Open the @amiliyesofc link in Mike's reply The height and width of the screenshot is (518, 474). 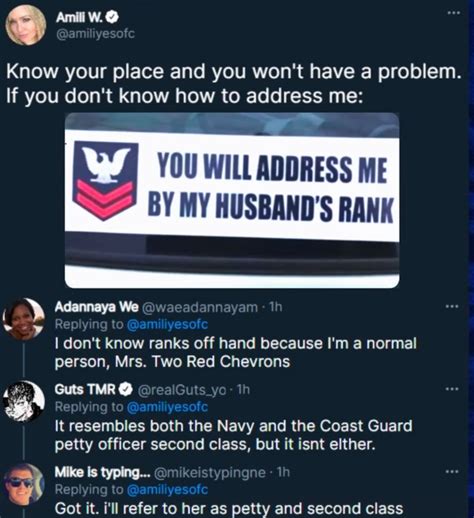click(167, 490)
